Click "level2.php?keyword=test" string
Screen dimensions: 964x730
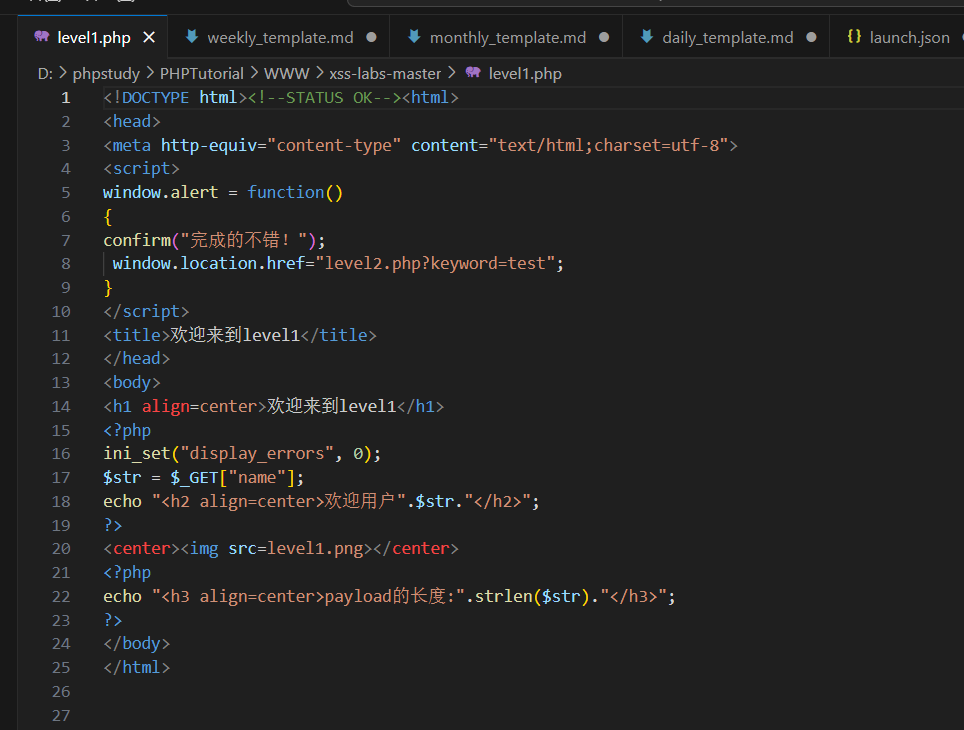[435, 264]
